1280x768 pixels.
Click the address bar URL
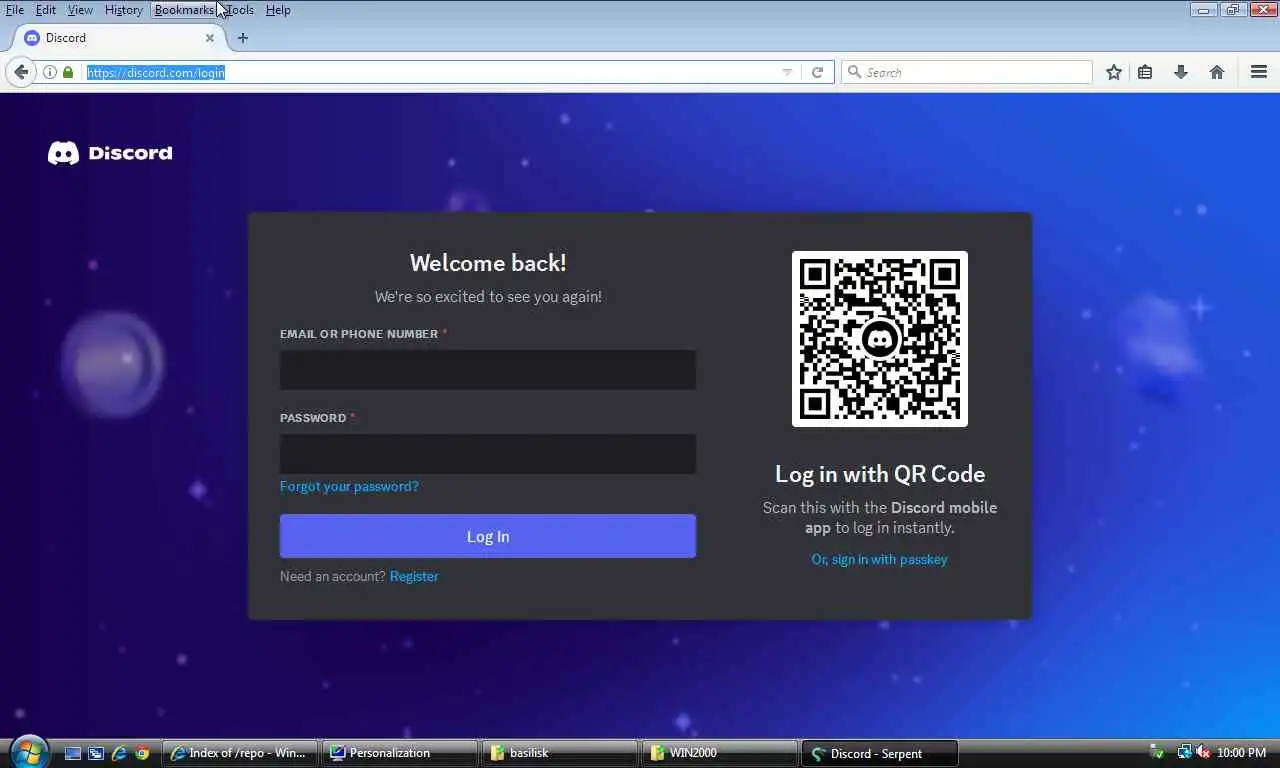156,72
